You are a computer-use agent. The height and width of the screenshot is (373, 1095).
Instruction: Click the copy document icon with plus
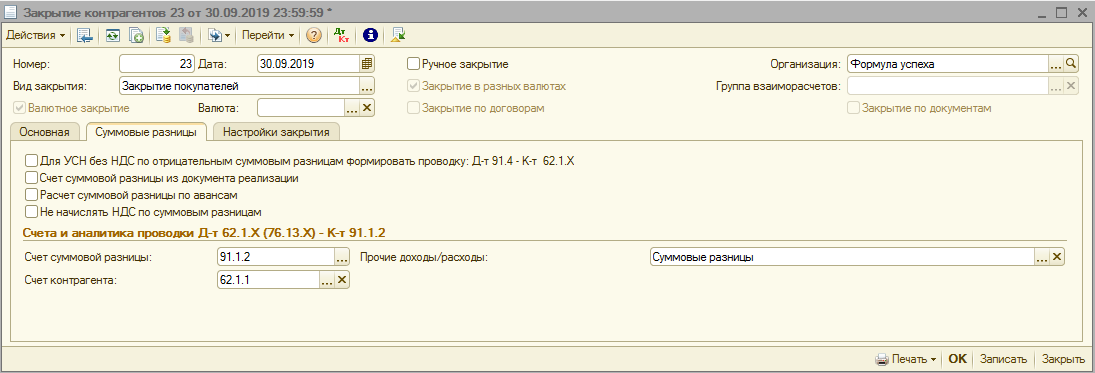(x=137, y=35)
